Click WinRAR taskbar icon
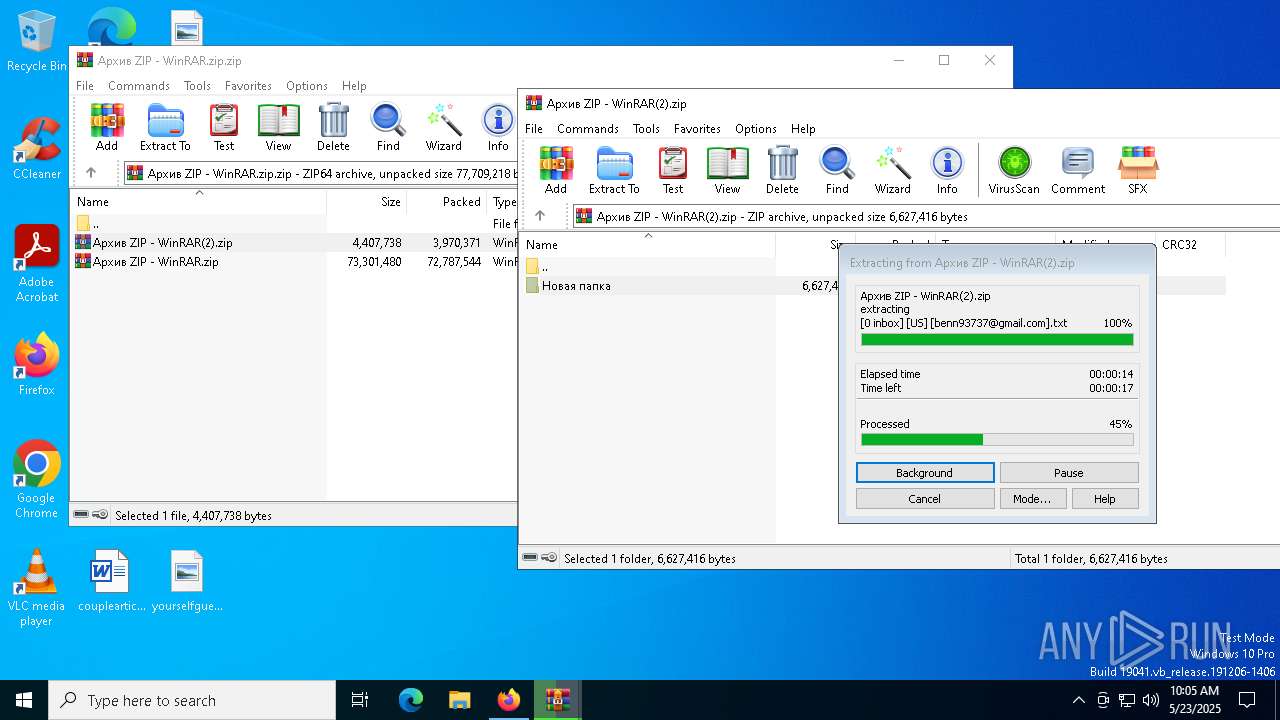This screenshot has width=1280, height=720. 558,700
